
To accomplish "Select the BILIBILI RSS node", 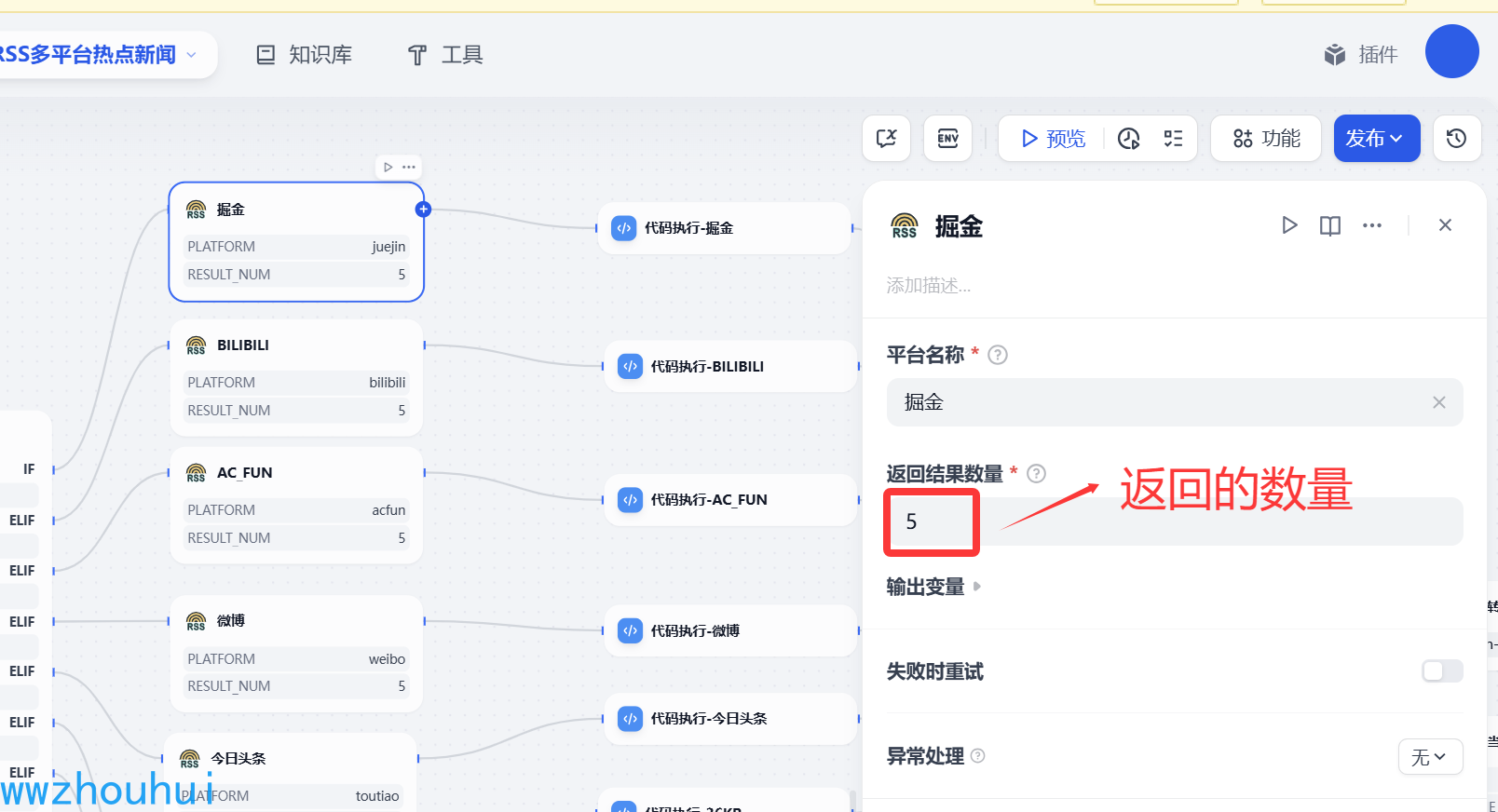I will (x=296, y=377).
